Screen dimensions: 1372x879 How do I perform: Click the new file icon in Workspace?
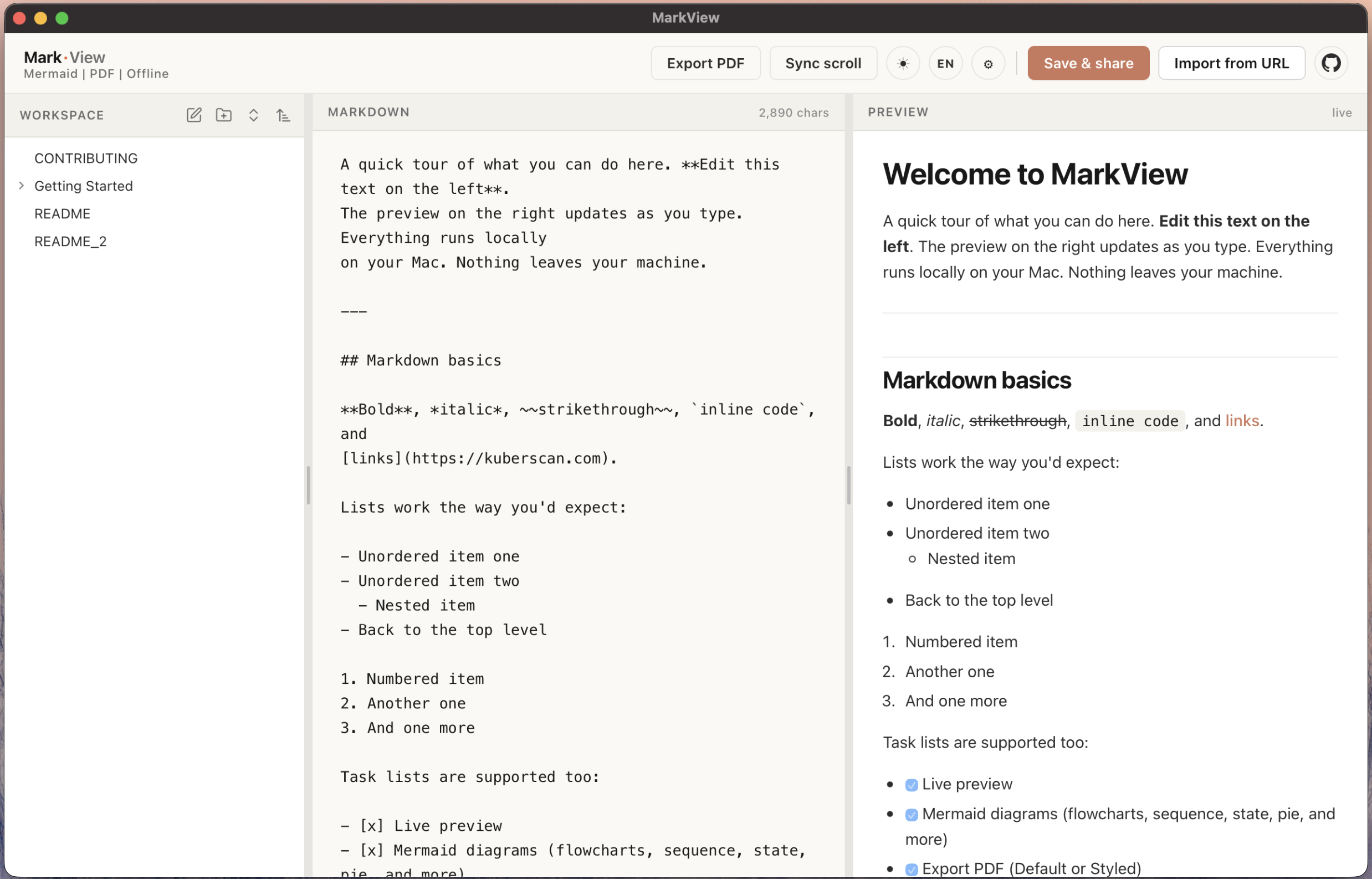(194, 115)
